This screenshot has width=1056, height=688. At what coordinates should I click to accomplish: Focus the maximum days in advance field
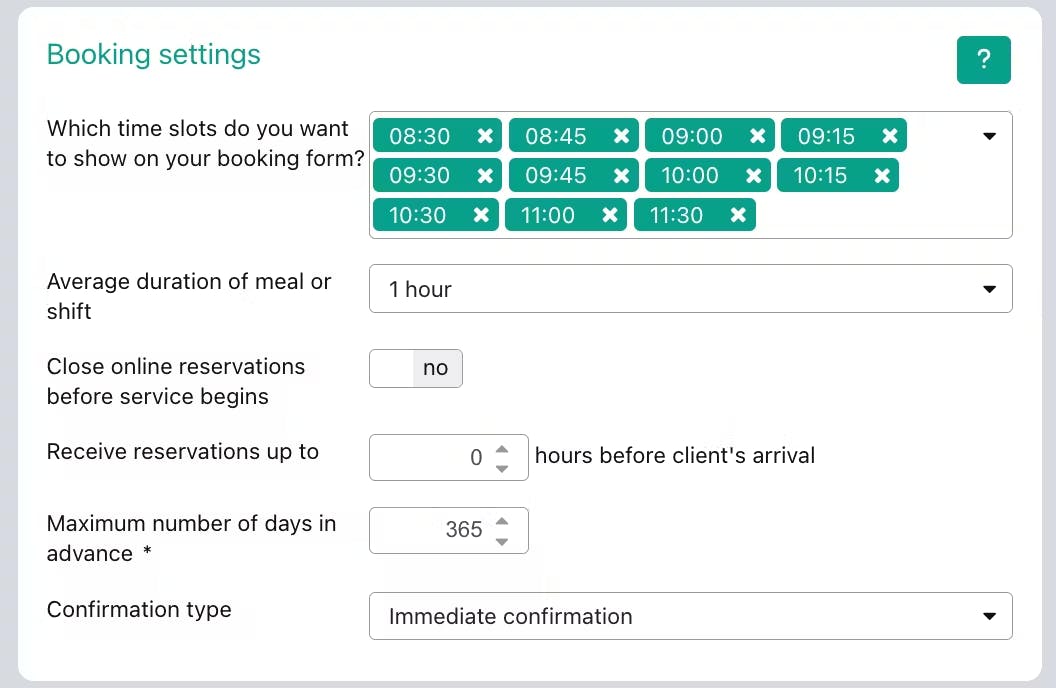pos(432,530)
